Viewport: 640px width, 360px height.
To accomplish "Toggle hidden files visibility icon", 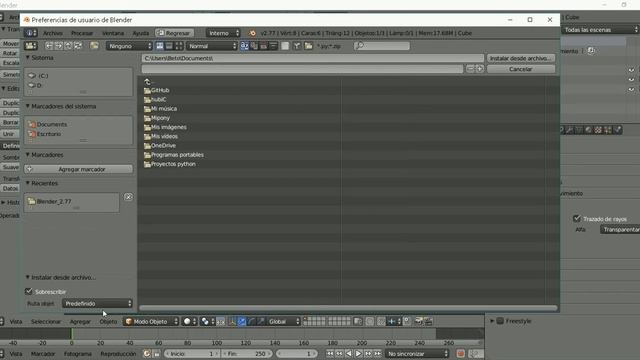I will click(x=285, y=46).
